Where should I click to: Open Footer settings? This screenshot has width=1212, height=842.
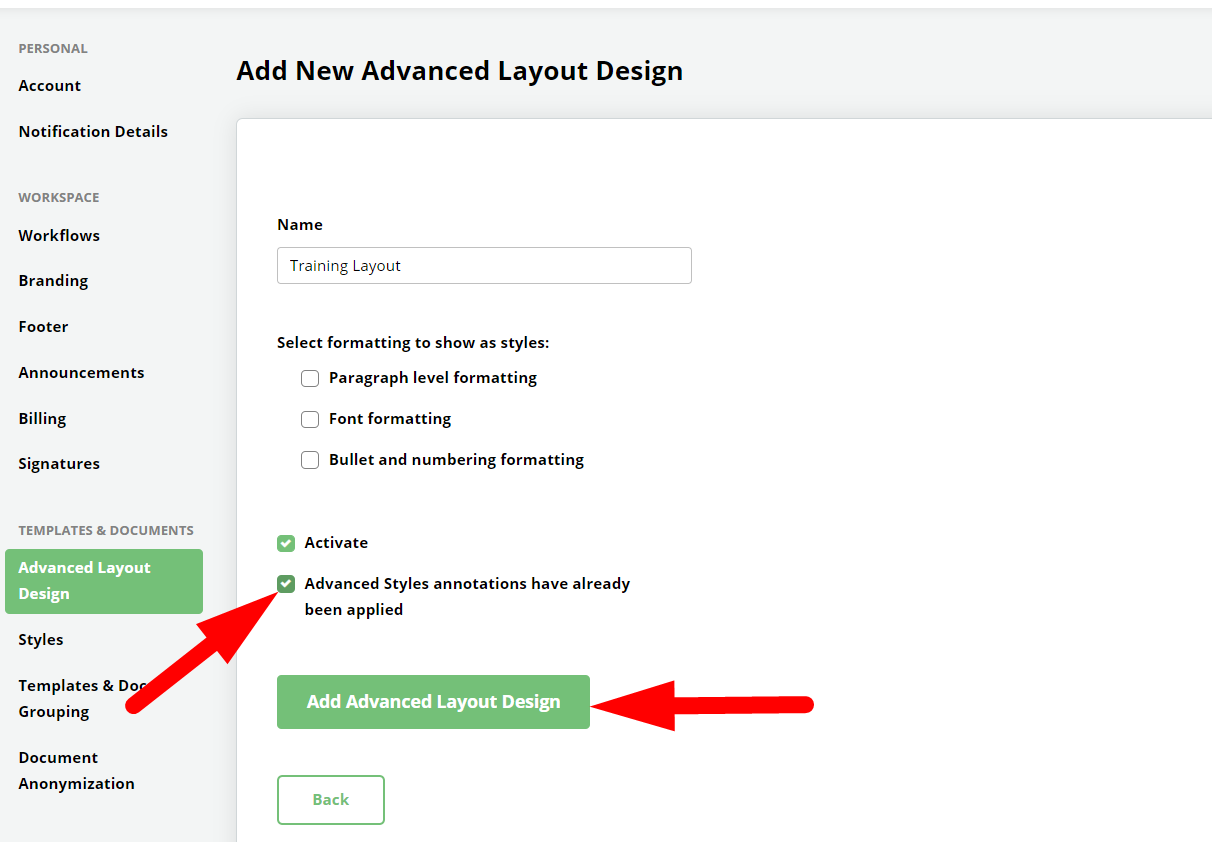tap(43, 327)
